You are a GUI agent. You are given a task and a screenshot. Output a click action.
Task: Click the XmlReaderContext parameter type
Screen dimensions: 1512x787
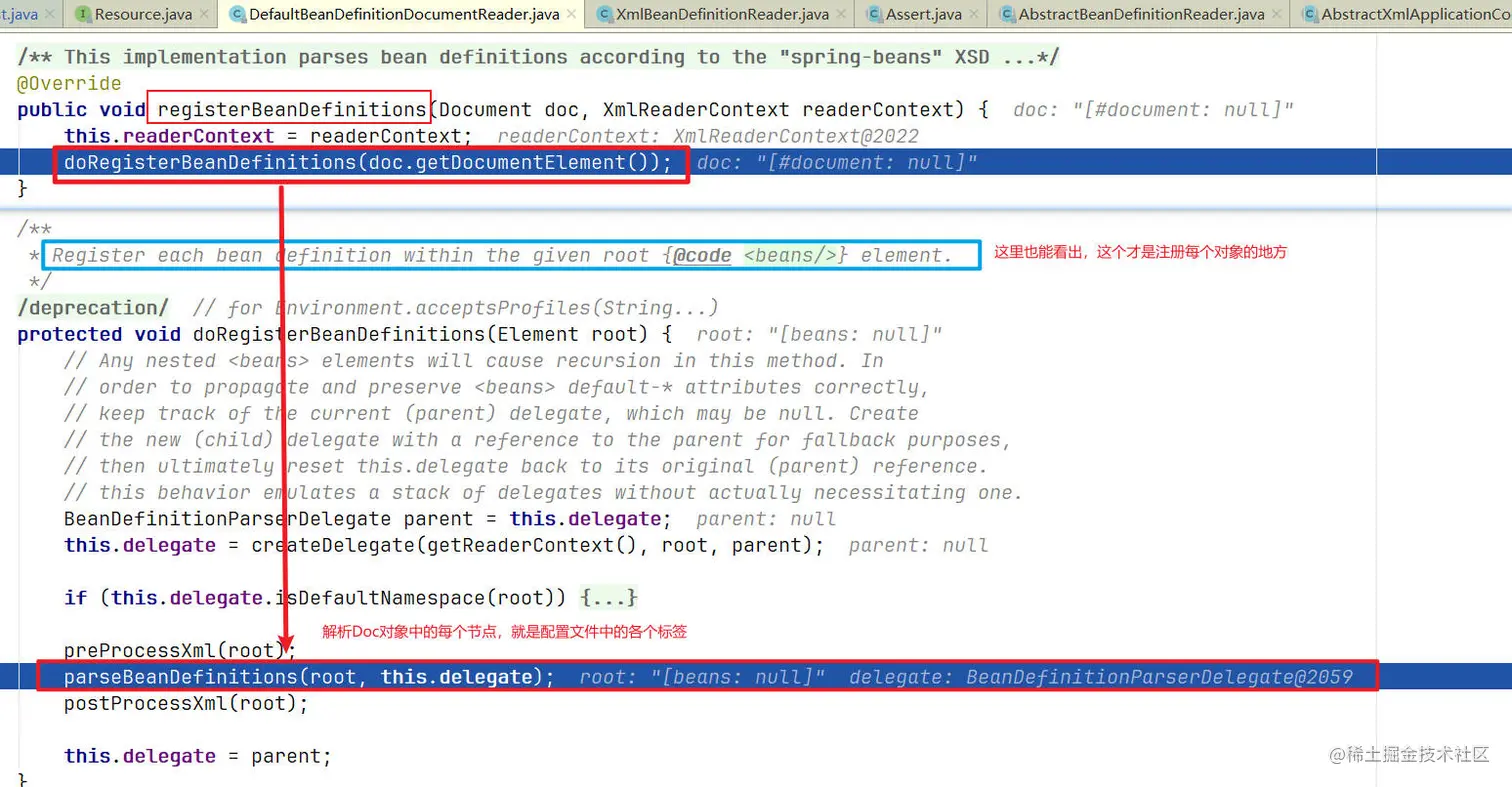pyautogui.click(x=696, y=110)
